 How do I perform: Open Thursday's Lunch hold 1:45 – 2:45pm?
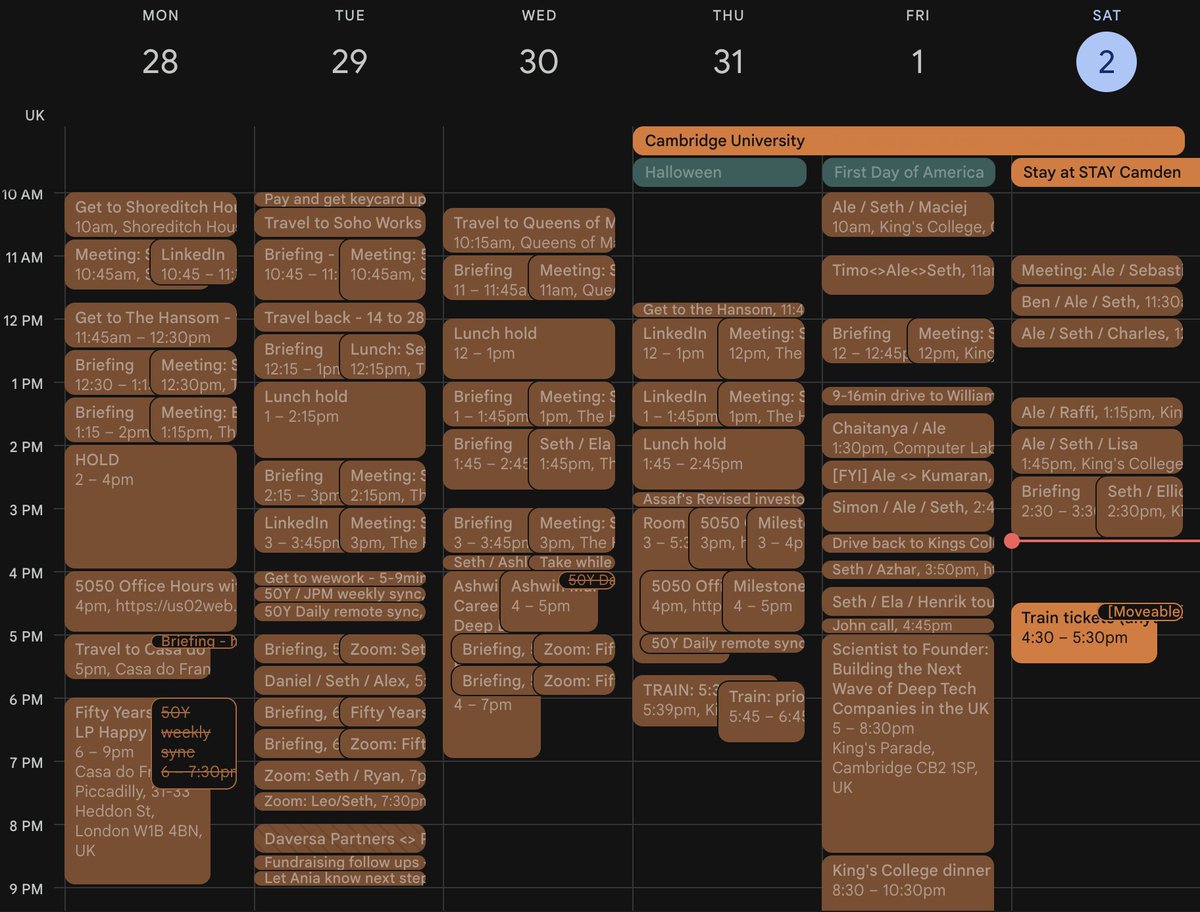point(719,459)
